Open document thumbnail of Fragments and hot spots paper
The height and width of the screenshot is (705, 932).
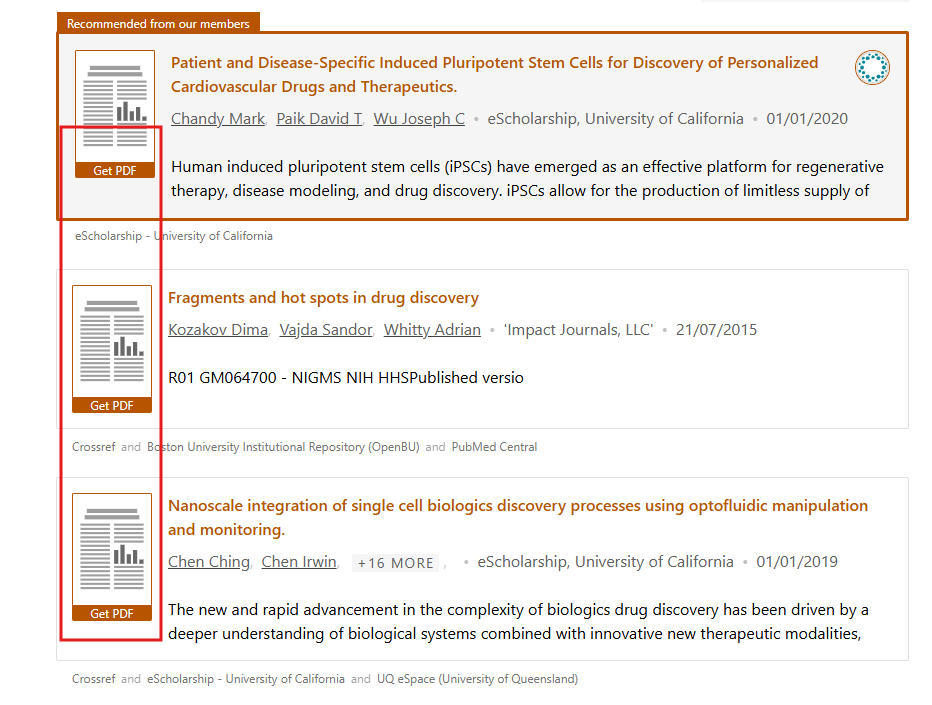112,340
